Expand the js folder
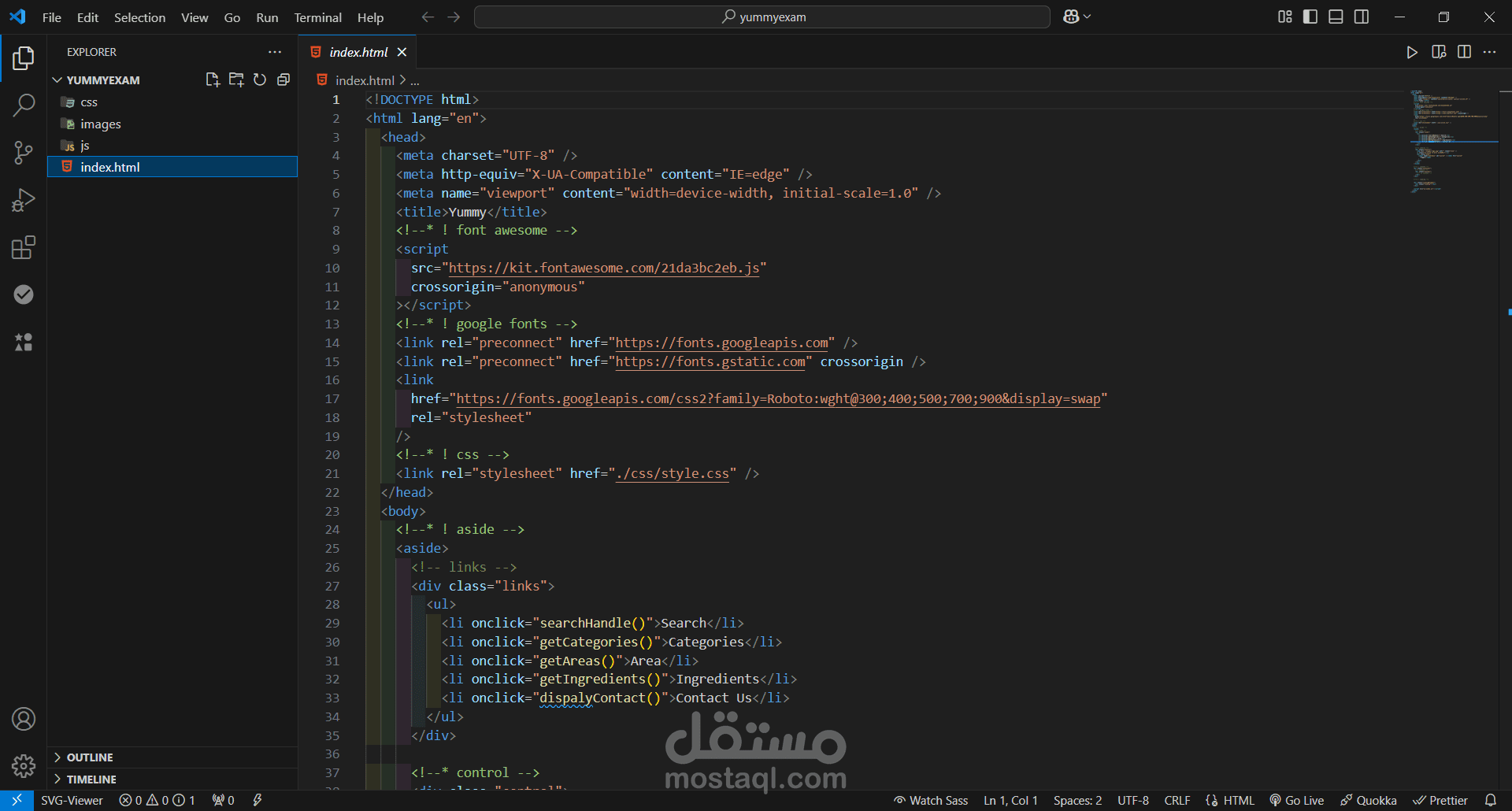The width and height of the screenshot is (1512, 811). pos(85,146)
